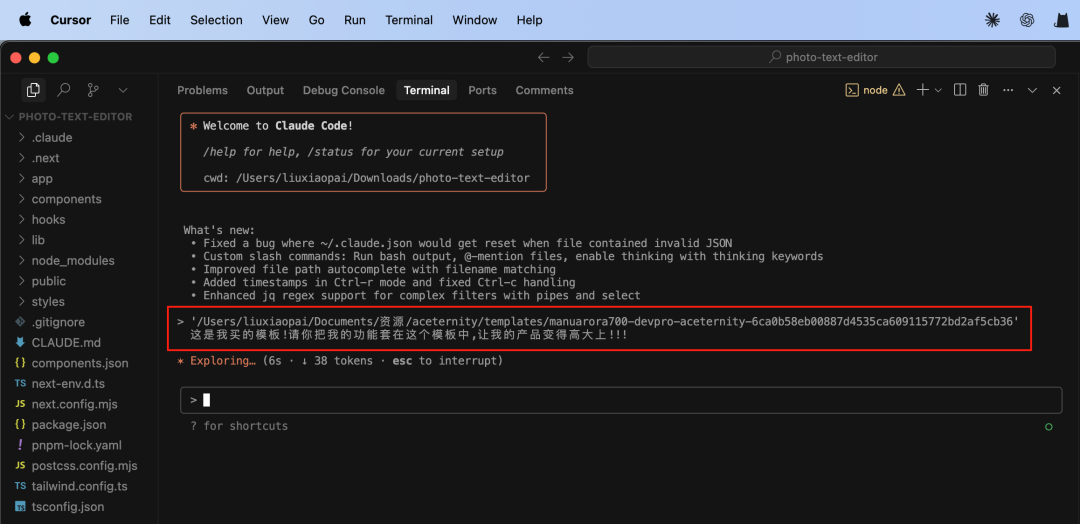Image resolution: width=1080 pixels, height=524 pixels.
Task: Switch to the Problems tab
Action: click(202, 90)
